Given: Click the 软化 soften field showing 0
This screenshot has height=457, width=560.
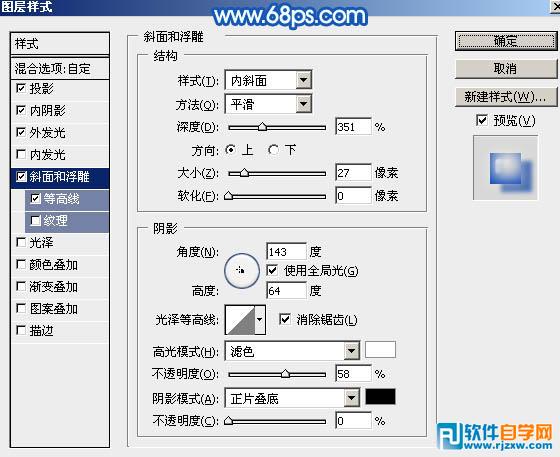Looking at the screenshot, I should [x=353, y=196].
